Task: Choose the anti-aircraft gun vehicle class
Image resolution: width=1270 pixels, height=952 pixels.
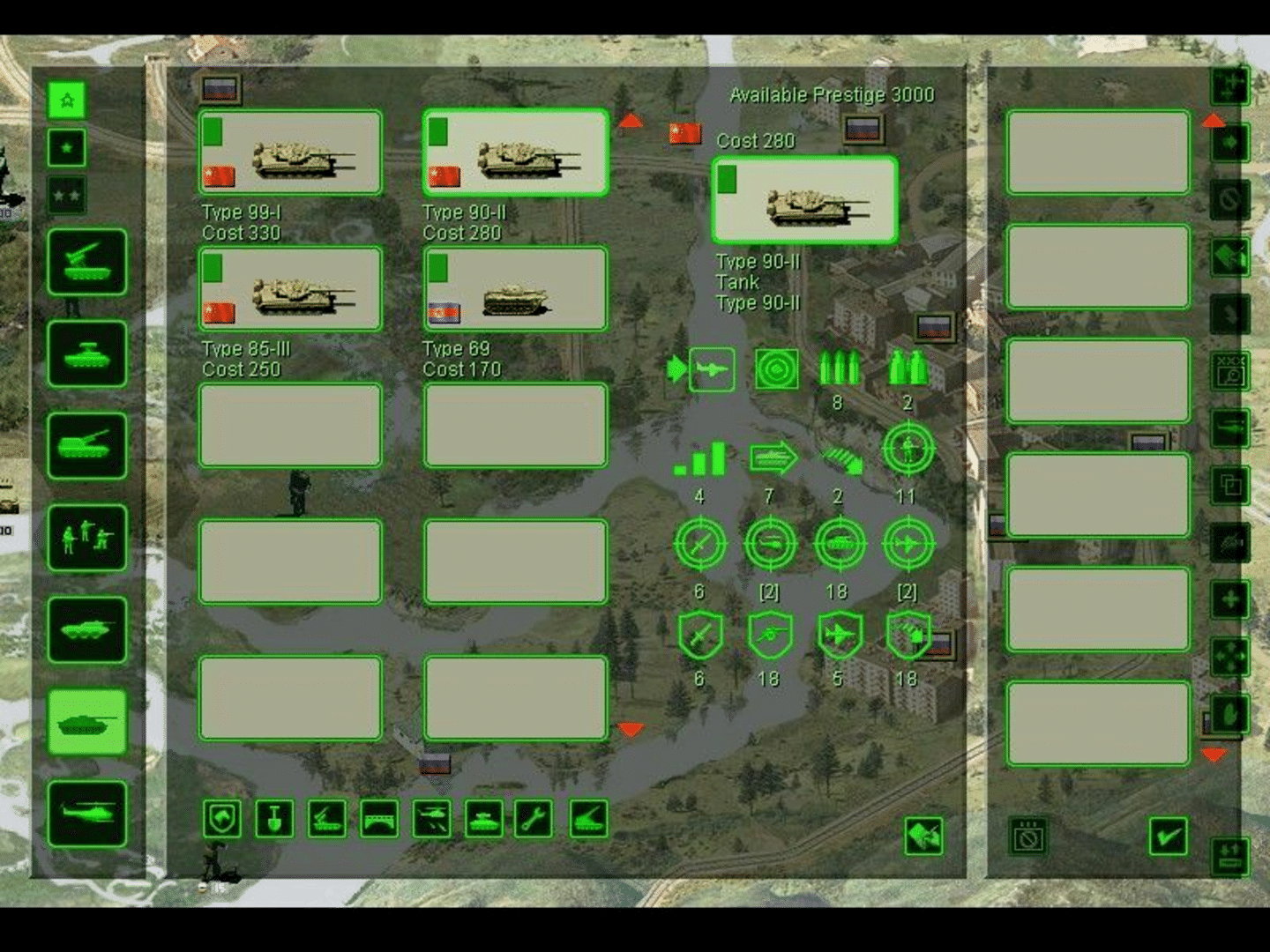Action: pyautogui.click(x=86, y=353)
